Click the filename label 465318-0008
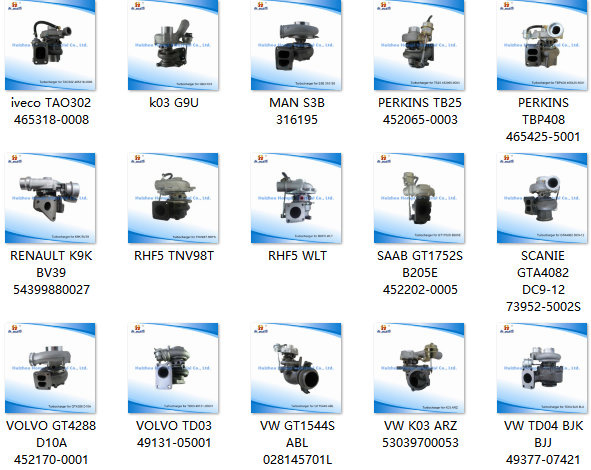This screenshot has width=591, height=470. [x=51, y=120]
